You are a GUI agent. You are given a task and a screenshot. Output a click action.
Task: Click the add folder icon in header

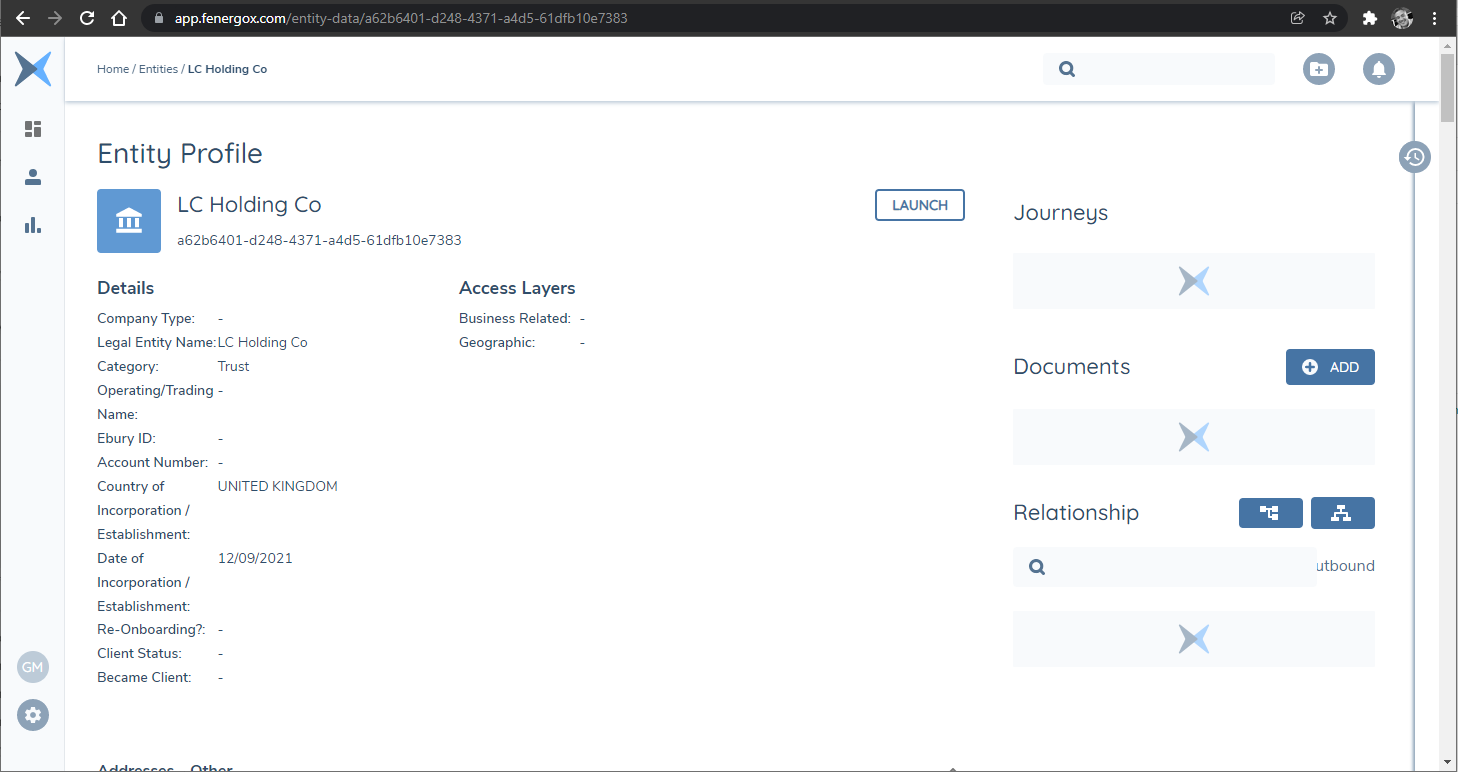[x=1319, y=69]
